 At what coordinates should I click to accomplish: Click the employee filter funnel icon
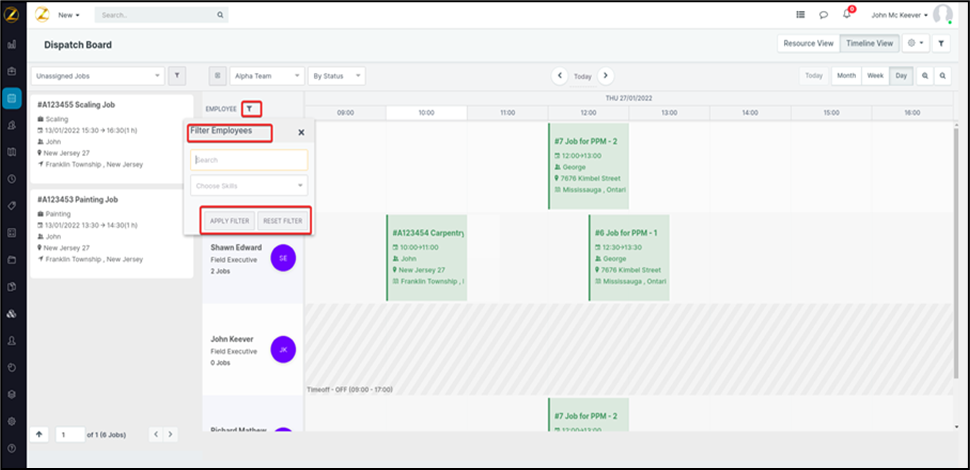coord(253,108)
